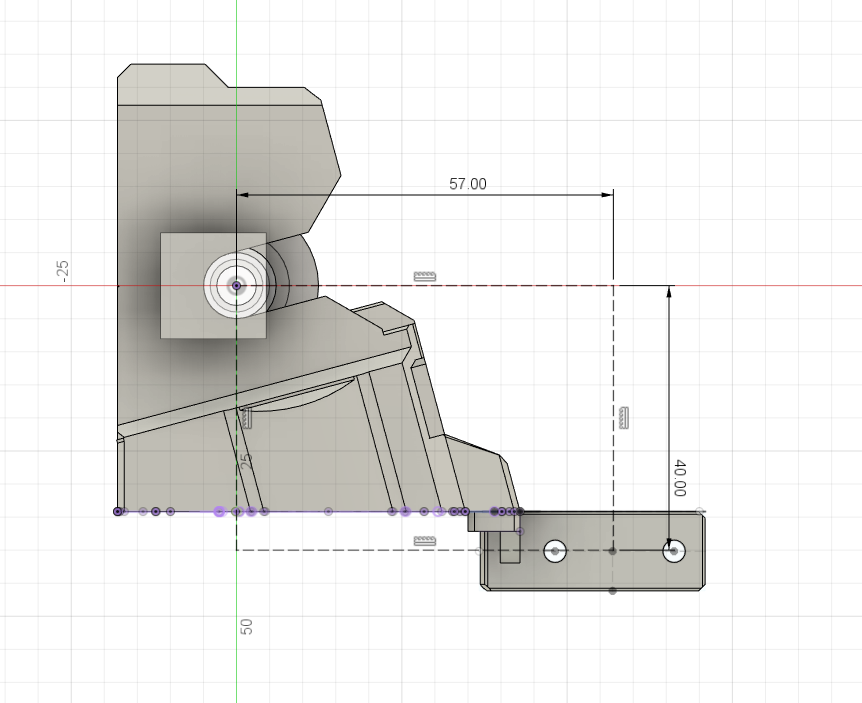Viewport: 862px width, 703px height.
Task: Click the vertical constraint icon on the right construction line
Action: pos(624,418)
